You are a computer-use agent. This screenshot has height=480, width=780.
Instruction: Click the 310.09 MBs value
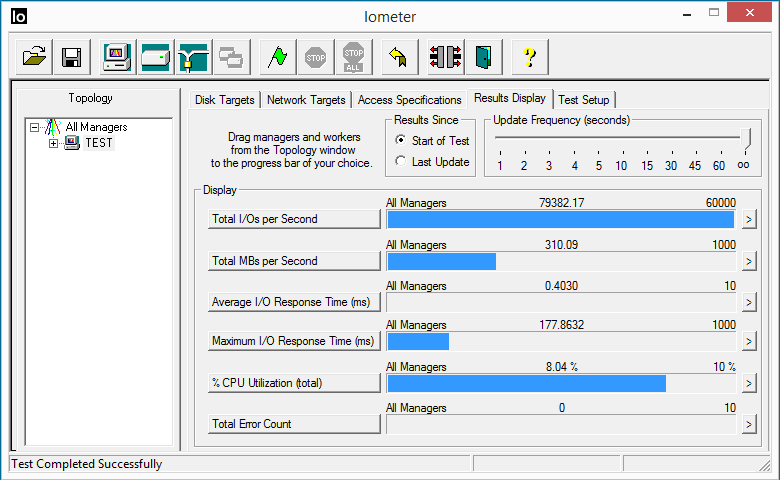pos(561,245)
